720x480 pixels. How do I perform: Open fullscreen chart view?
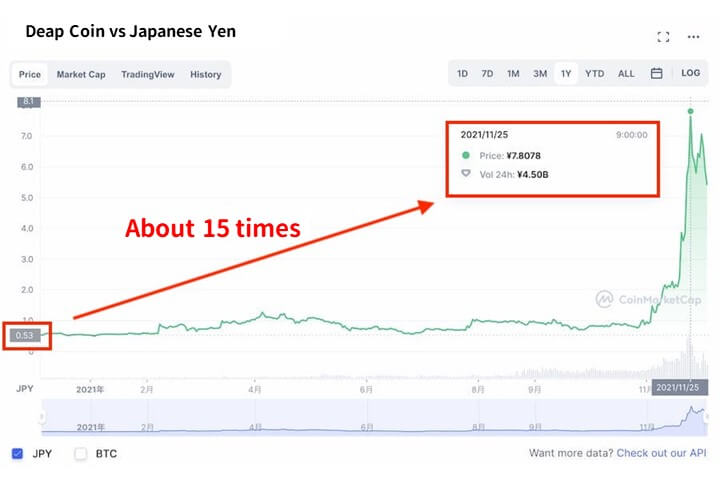click(662, 37)
